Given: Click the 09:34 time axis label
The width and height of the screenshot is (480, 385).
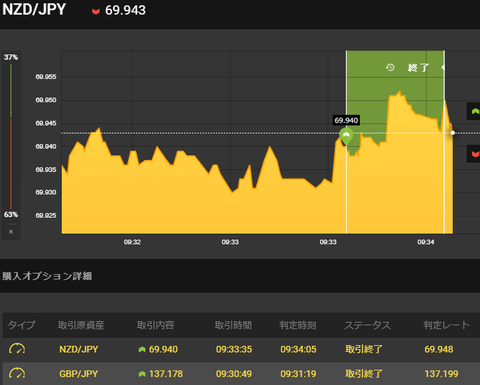Looking at the screenshot, I should coord(426,242).
